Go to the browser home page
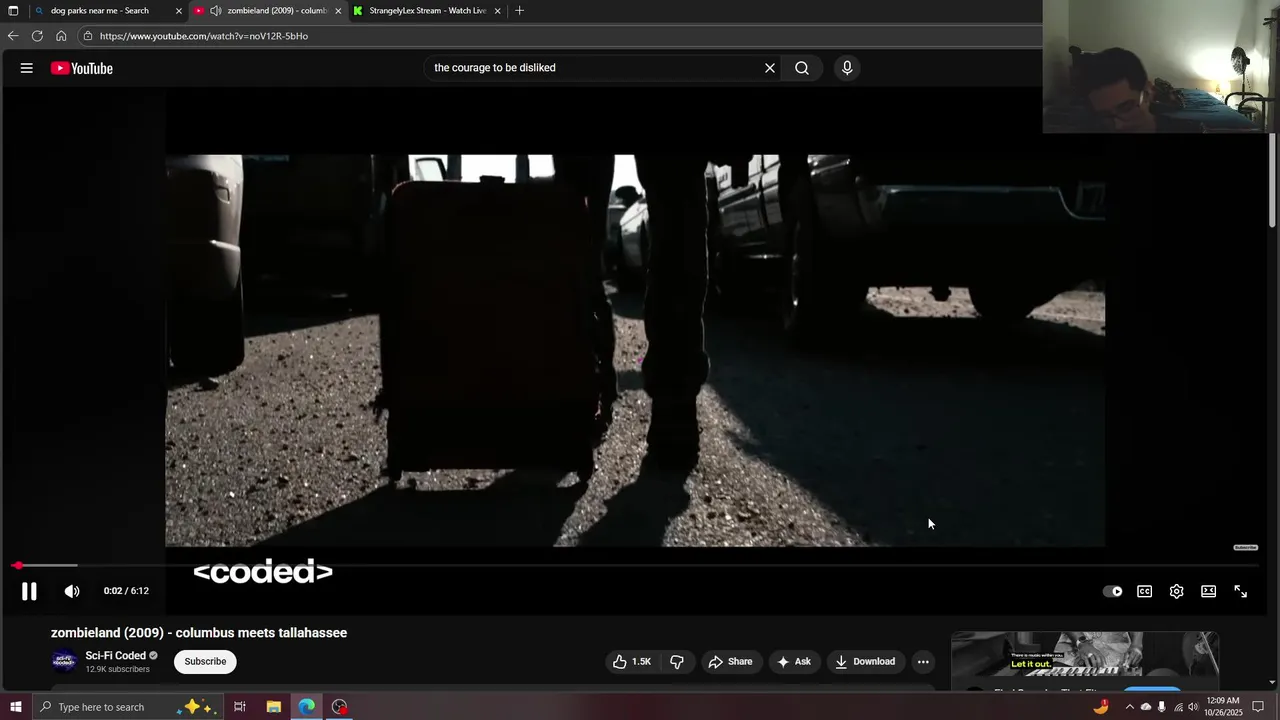This screenshot has height=720, width=1280. tap(61, 36)
